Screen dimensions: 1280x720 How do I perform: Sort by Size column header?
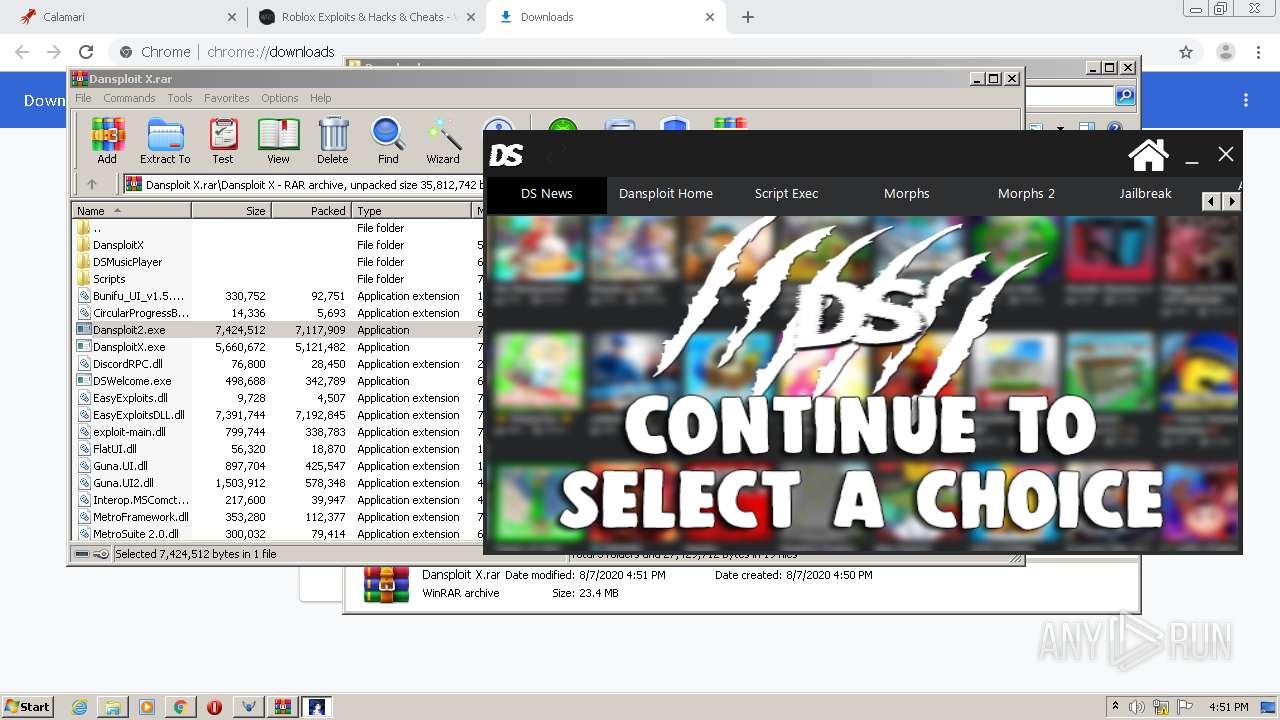(231, 211)
